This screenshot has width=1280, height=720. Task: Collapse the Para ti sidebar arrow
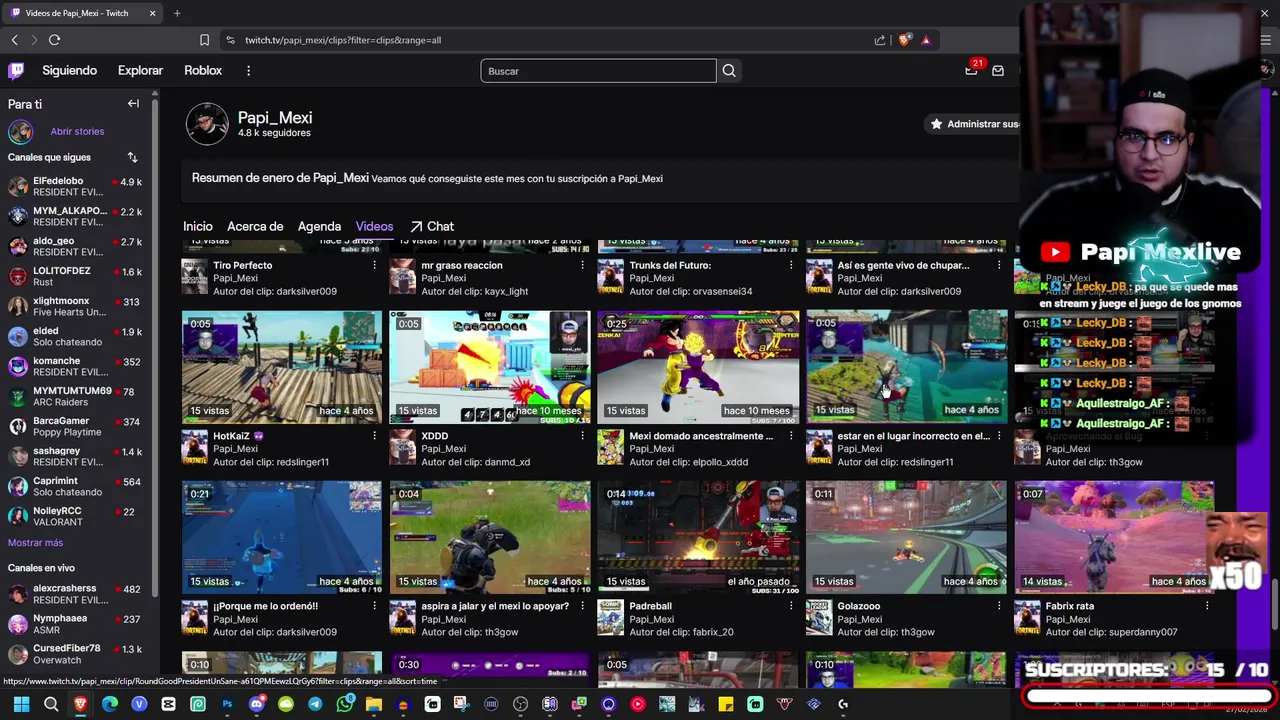133,103
